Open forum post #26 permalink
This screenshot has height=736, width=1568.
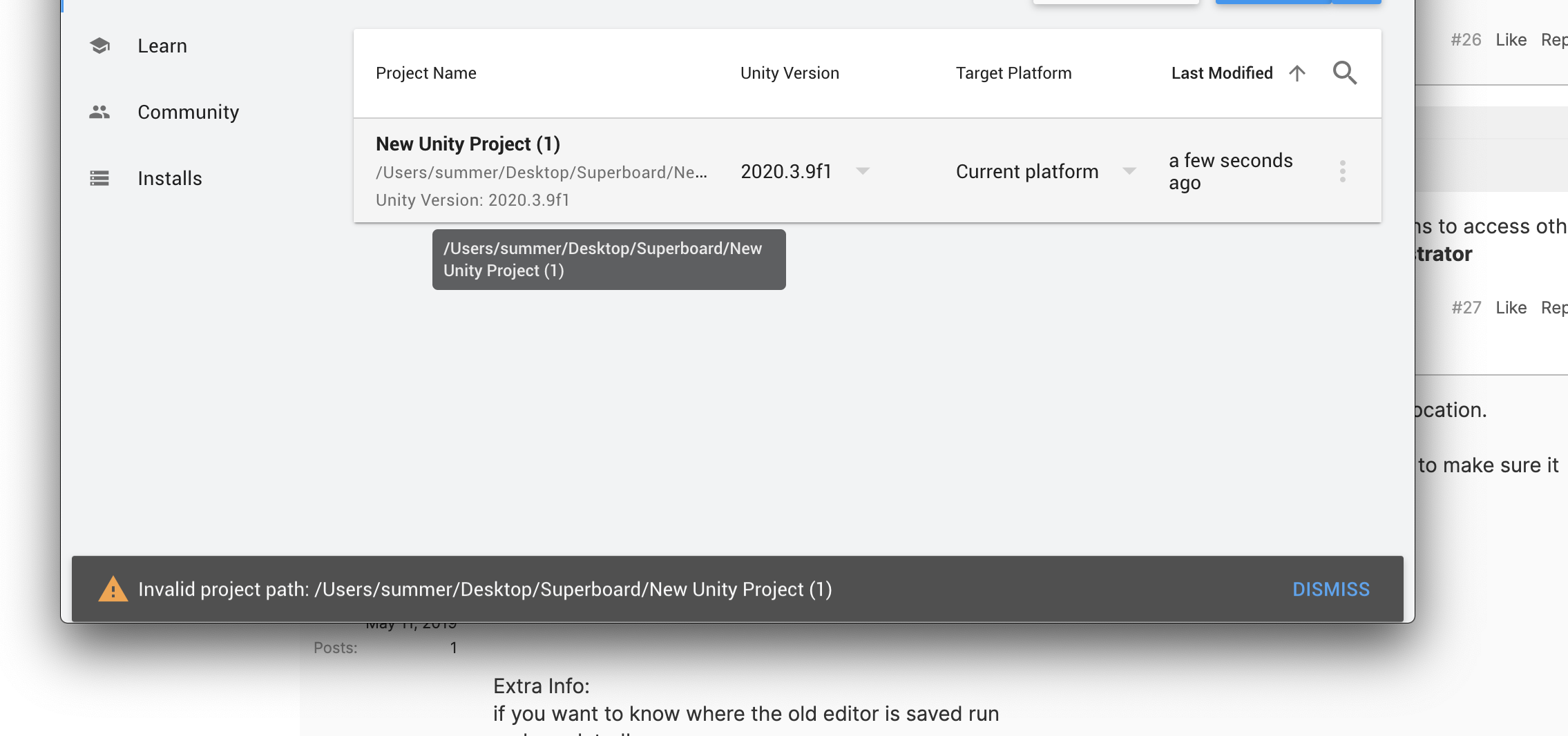1466,40
